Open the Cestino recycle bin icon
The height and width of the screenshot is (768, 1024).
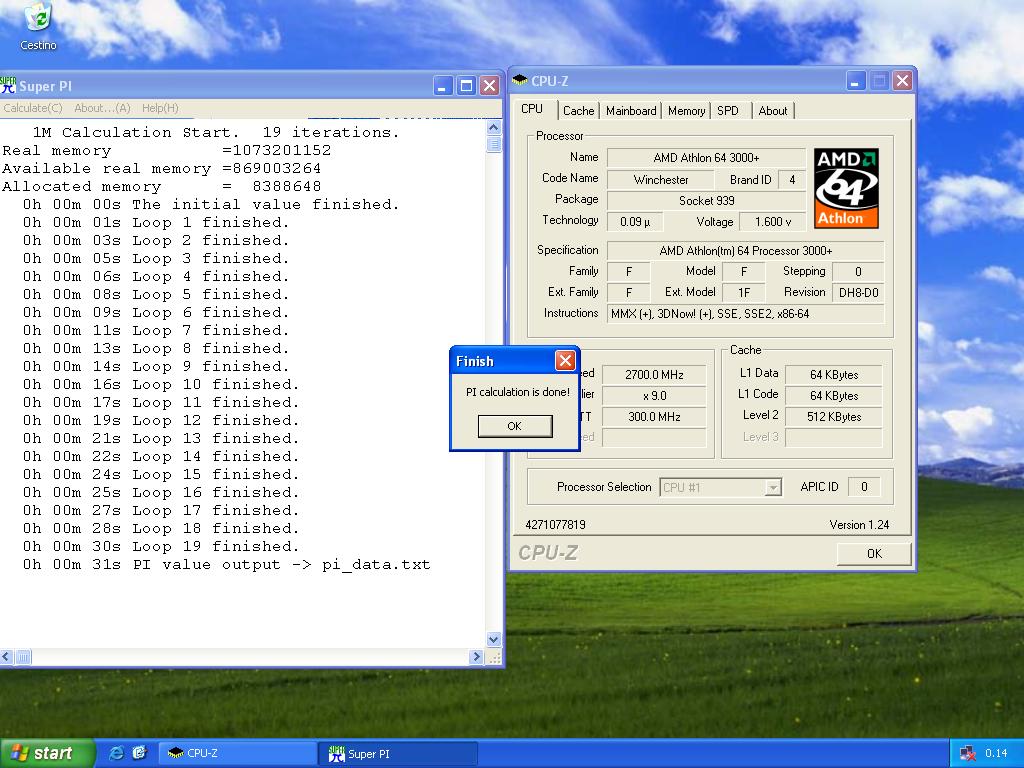coord(39,26)
